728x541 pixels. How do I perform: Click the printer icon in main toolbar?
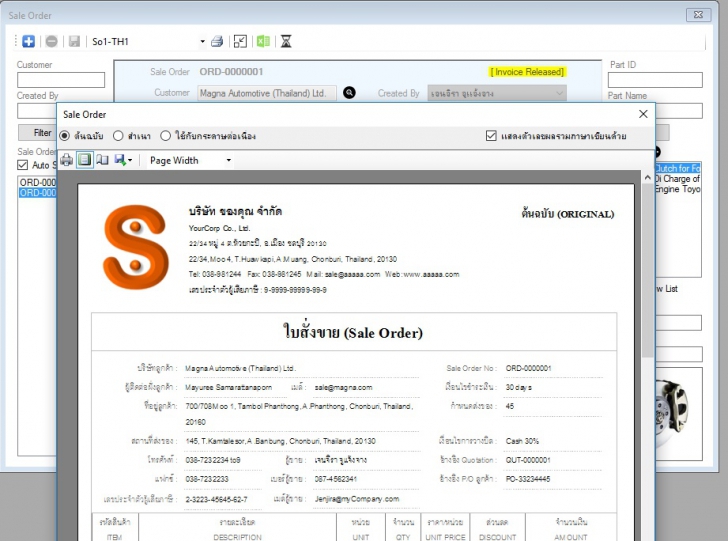[x=217, y=41]
